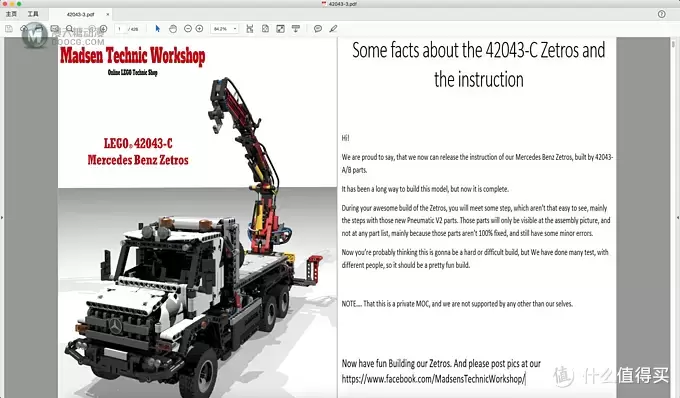Click 'It has been a long way' sentence
This screenshot has width=680, height=398.
point(425,189)
